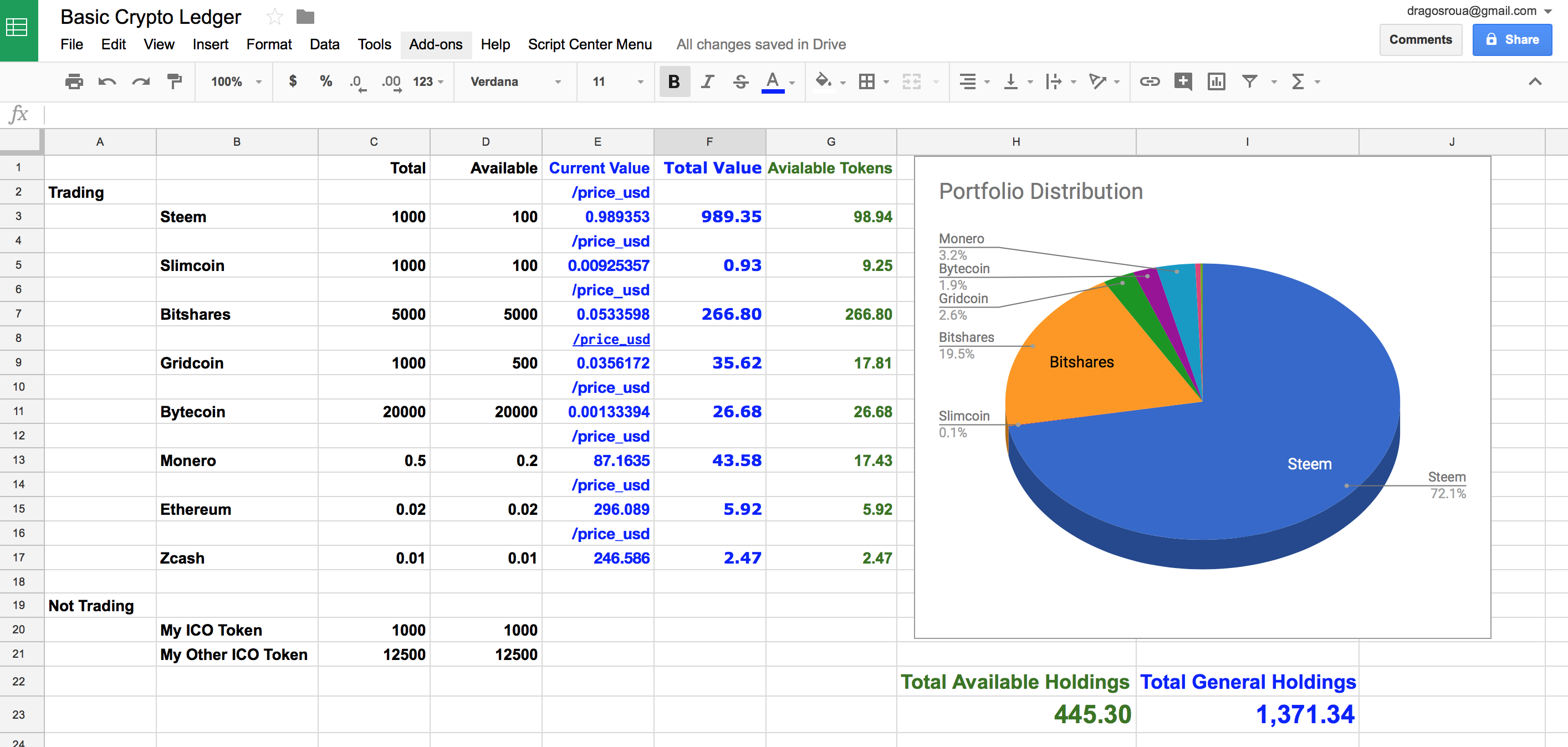The width and height of the screenshot is (1568, 747).
Task: Select the Monero price cell 87.1635
Action: click(x=597, y=461)
